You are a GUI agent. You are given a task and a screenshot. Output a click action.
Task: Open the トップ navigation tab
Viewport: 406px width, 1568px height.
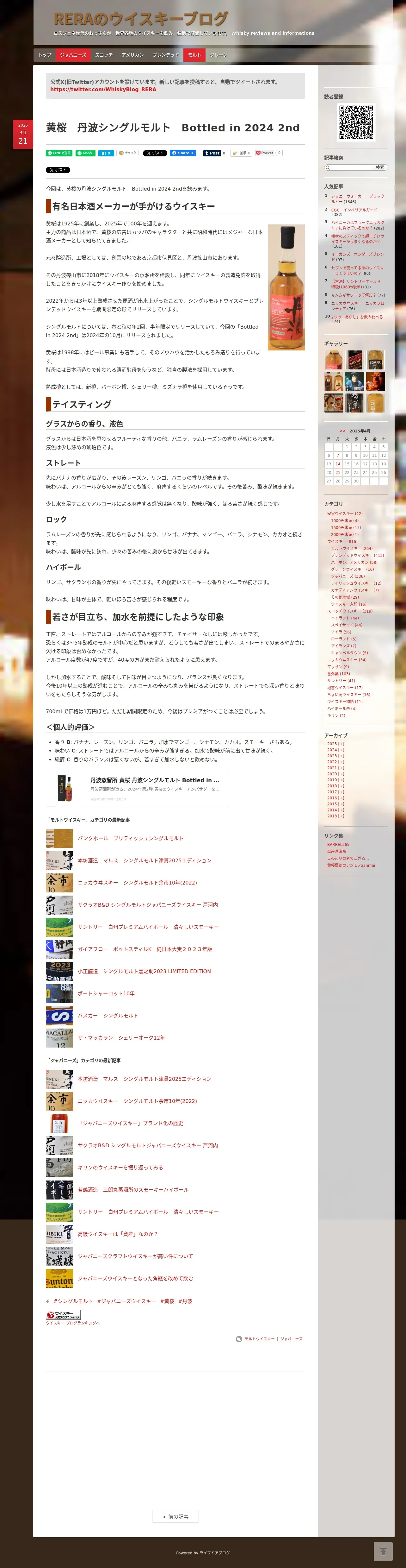click(45, 55)
